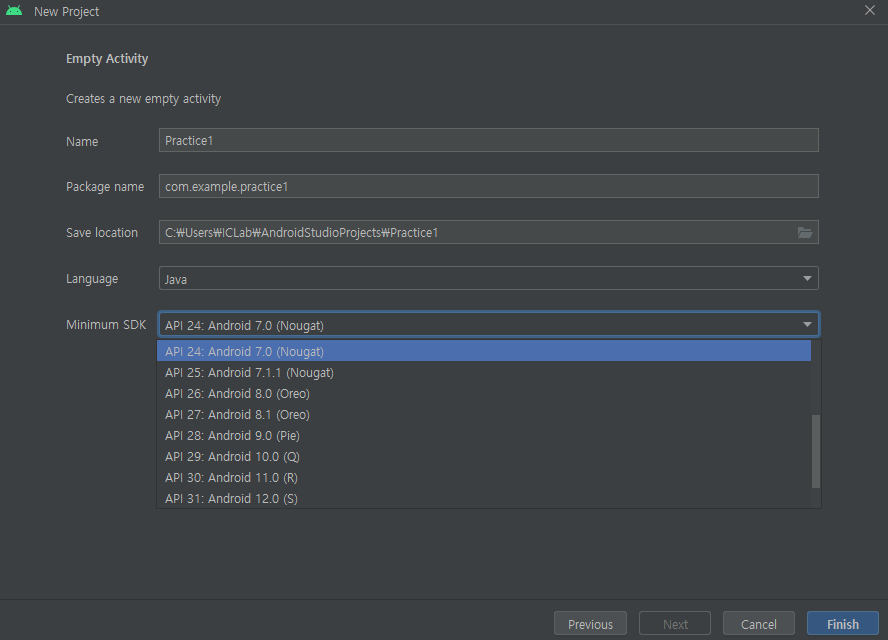Image resolution: width=888 pixels, height=640 pixels.
Task: Pick API 29: Android 10.0 (Q)
Action: click(x=484, y=456)
